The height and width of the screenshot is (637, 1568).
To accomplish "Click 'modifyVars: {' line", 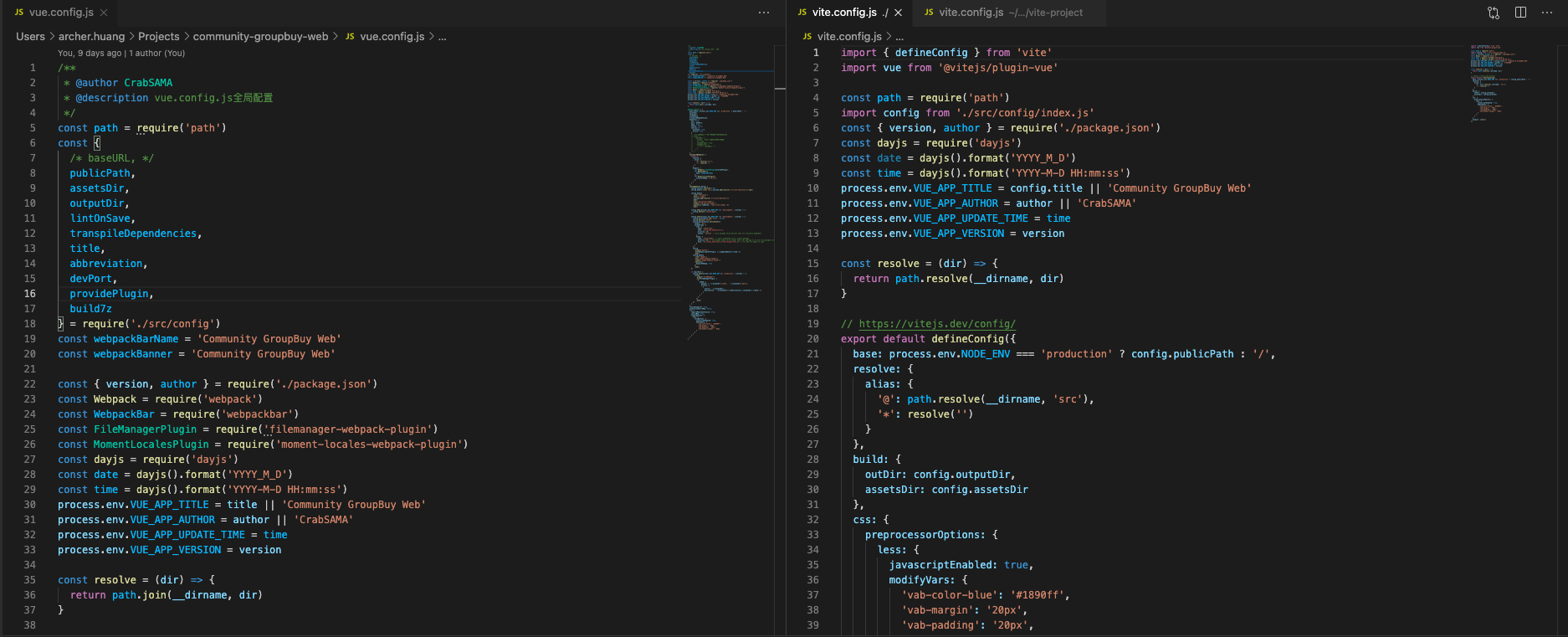I will coord(928,580).
